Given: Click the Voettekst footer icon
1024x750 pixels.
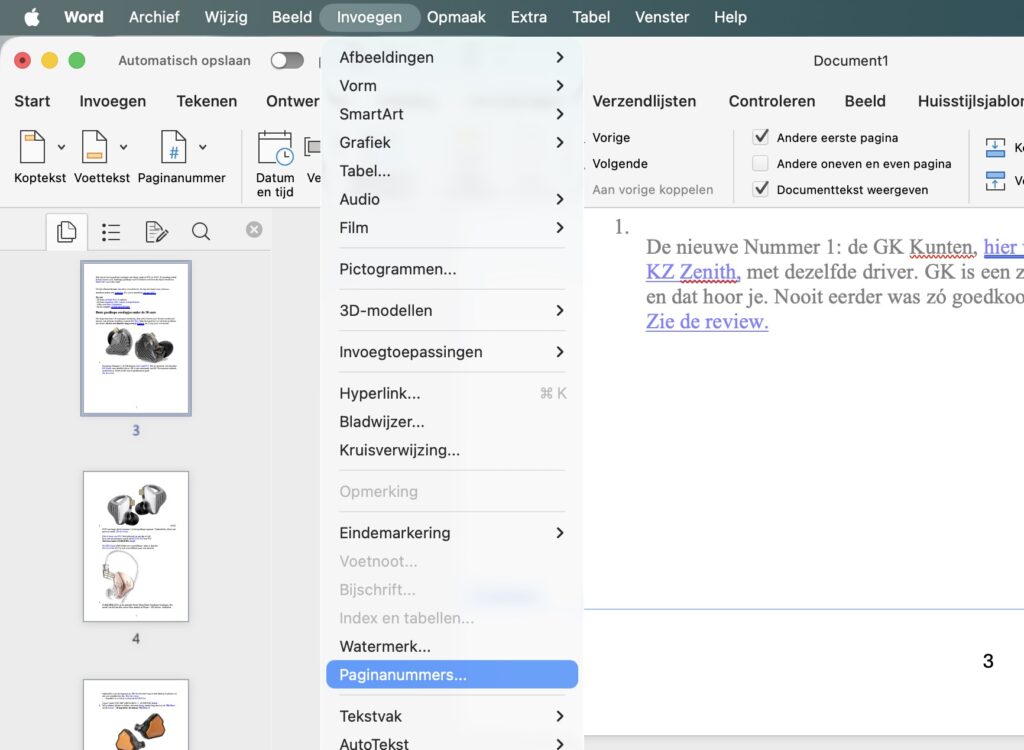Looking at the screenshot, I should pos(94,147).
